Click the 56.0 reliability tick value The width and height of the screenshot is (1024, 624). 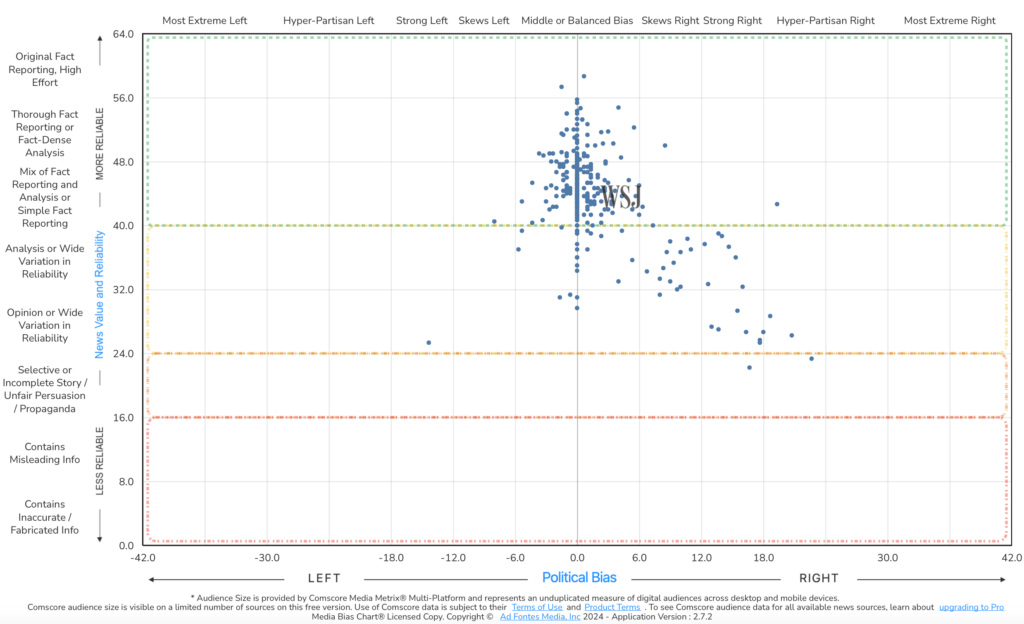(x=123, y=98)
